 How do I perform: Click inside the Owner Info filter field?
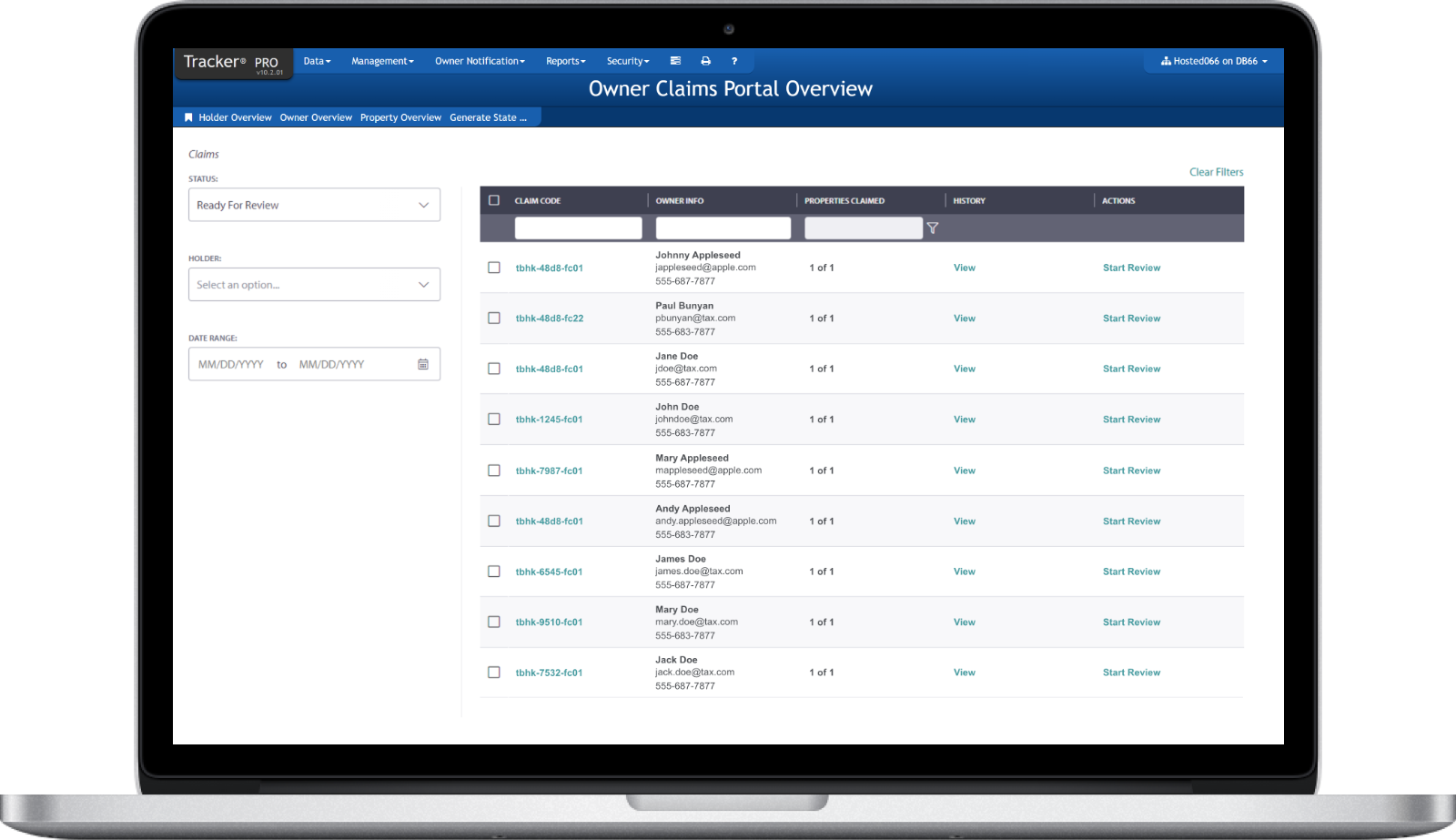(x=722, y=228)
